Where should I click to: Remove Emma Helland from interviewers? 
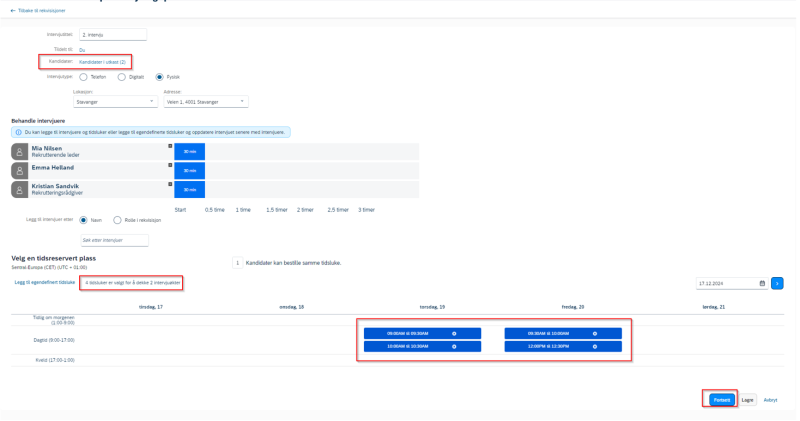point(170,165)
